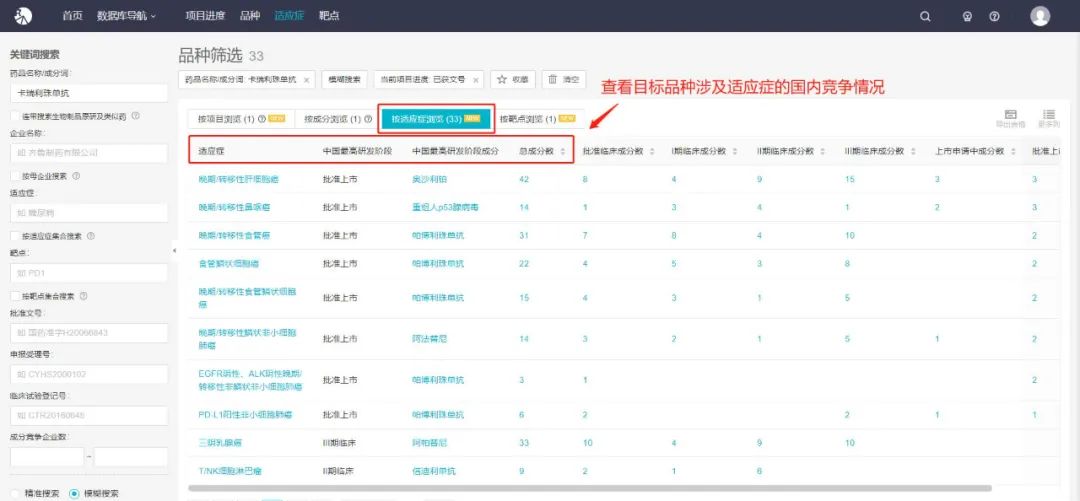The height and width of the screenshot is (501, 1080).
Task: Click the site logo in top bar
Action: coord(25,15)
